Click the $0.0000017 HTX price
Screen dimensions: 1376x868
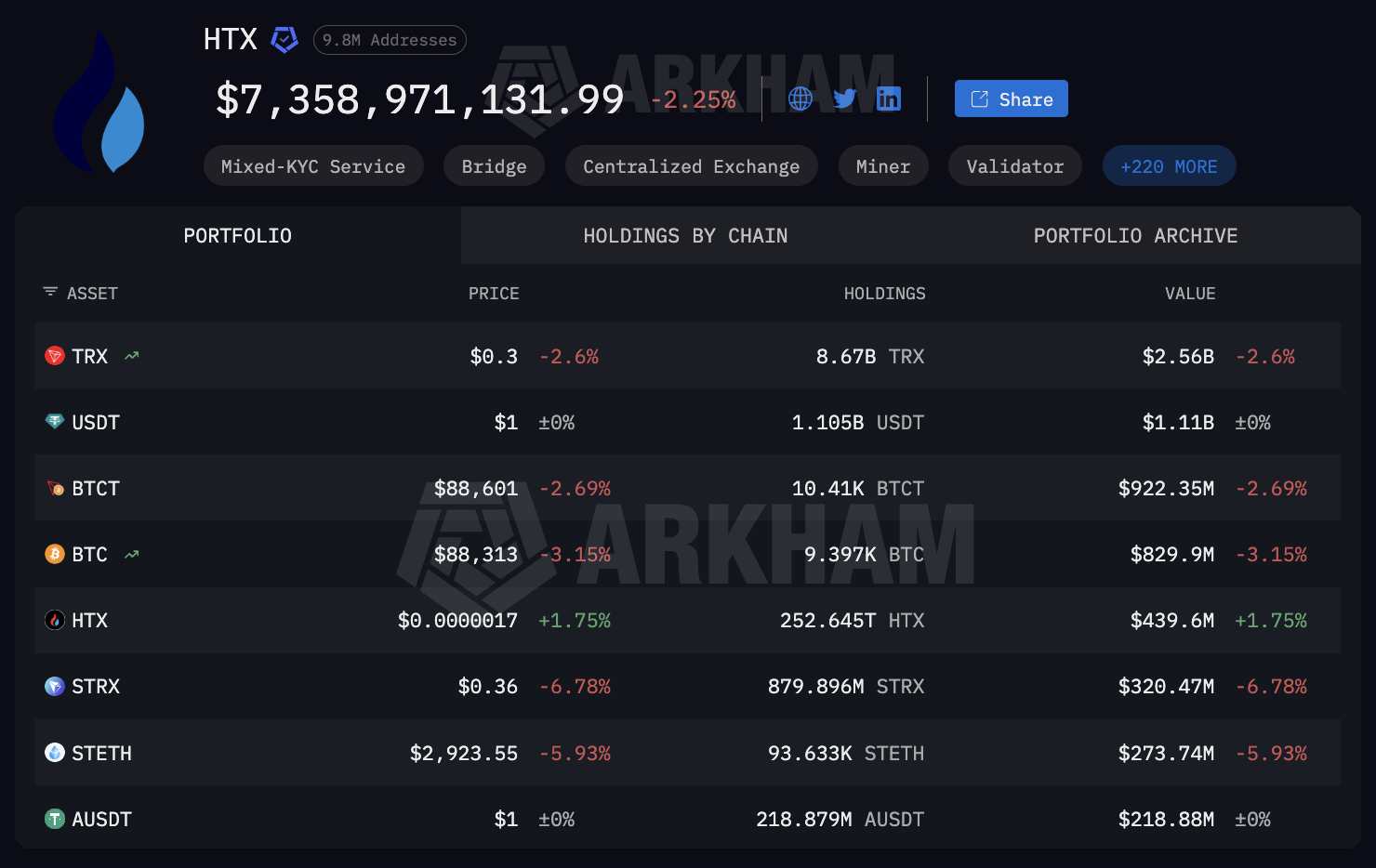tap(457, 620)
